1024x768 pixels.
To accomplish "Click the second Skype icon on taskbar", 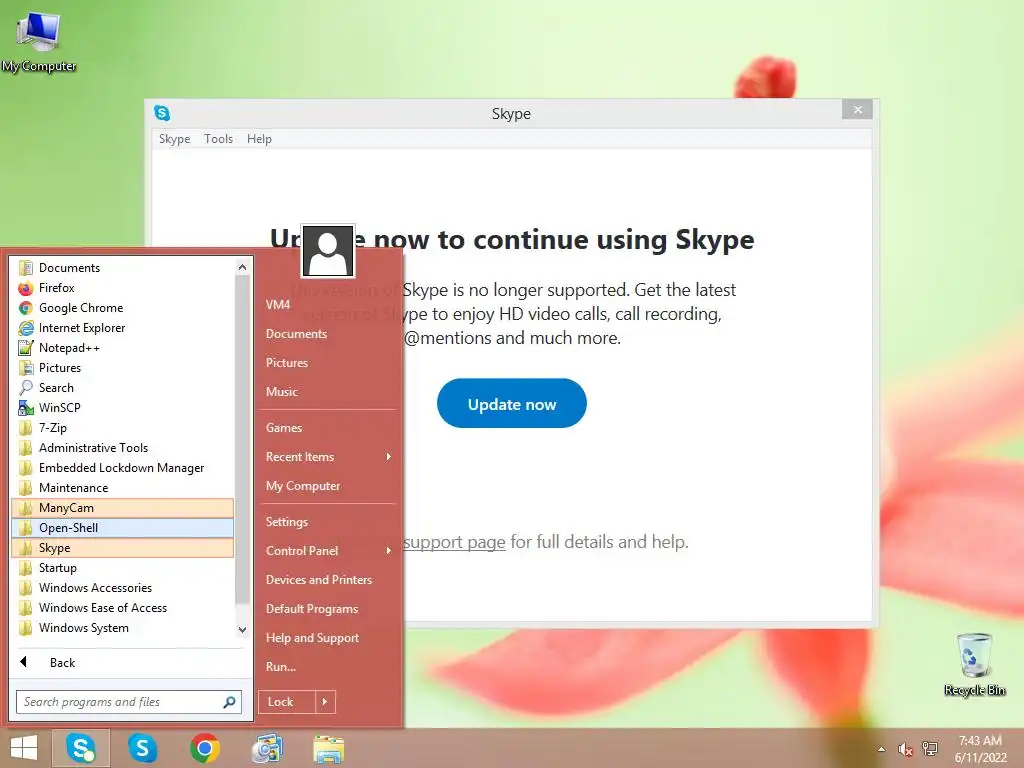I will coord(142,748).
